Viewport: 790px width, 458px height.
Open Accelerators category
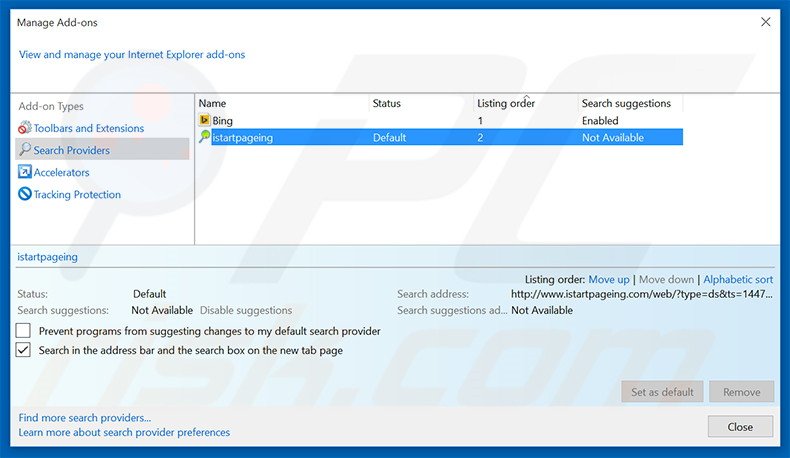tap(61, 172)
